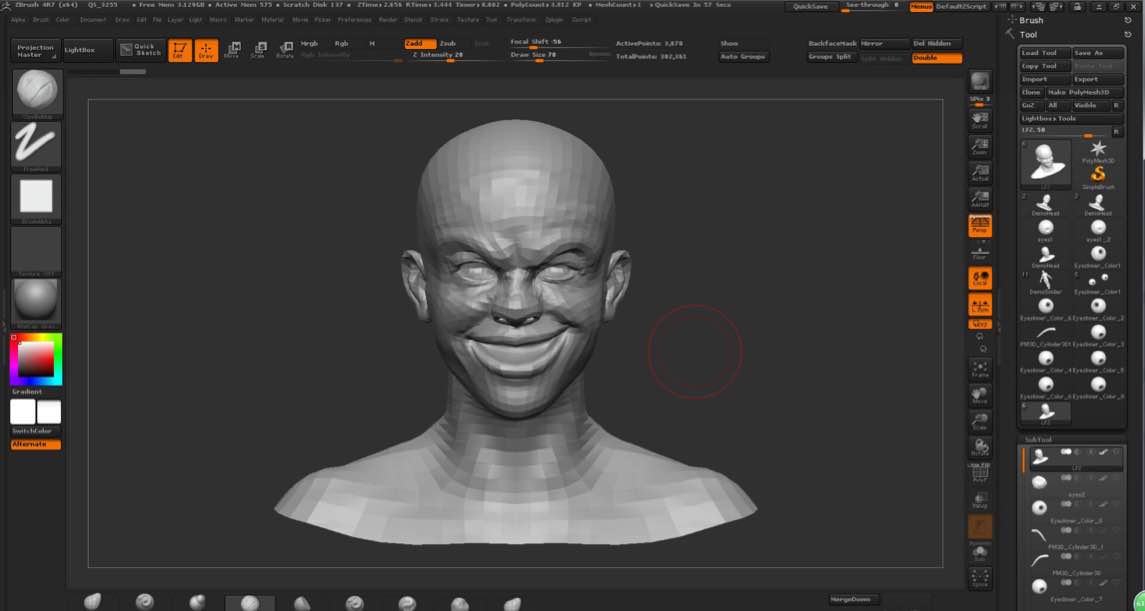Open the texture selector slot
This screenshot has width=1145, height=611.
pyautogui.click(x=37, y=250)
